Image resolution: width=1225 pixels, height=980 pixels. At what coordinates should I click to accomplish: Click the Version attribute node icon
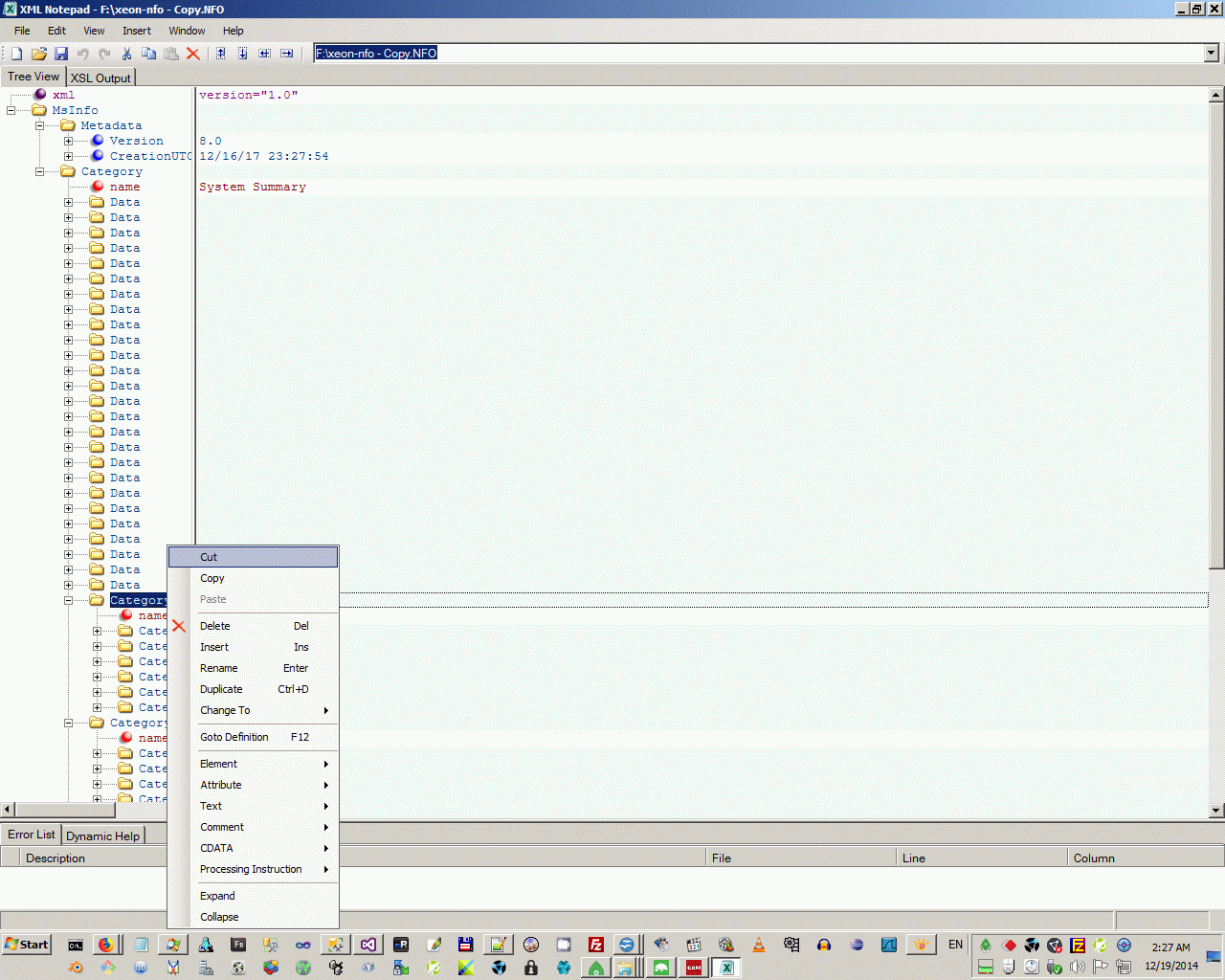pos(97,141)
